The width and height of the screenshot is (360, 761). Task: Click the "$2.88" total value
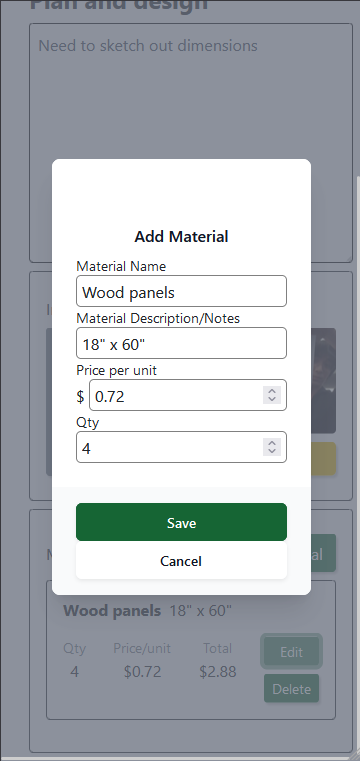coord(217,672)
